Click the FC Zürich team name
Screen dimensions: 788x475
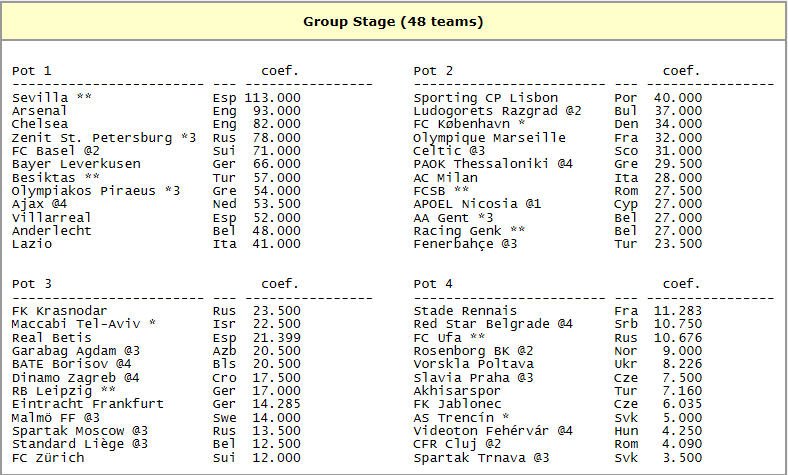pyautogui.click(x=48, y=457)
